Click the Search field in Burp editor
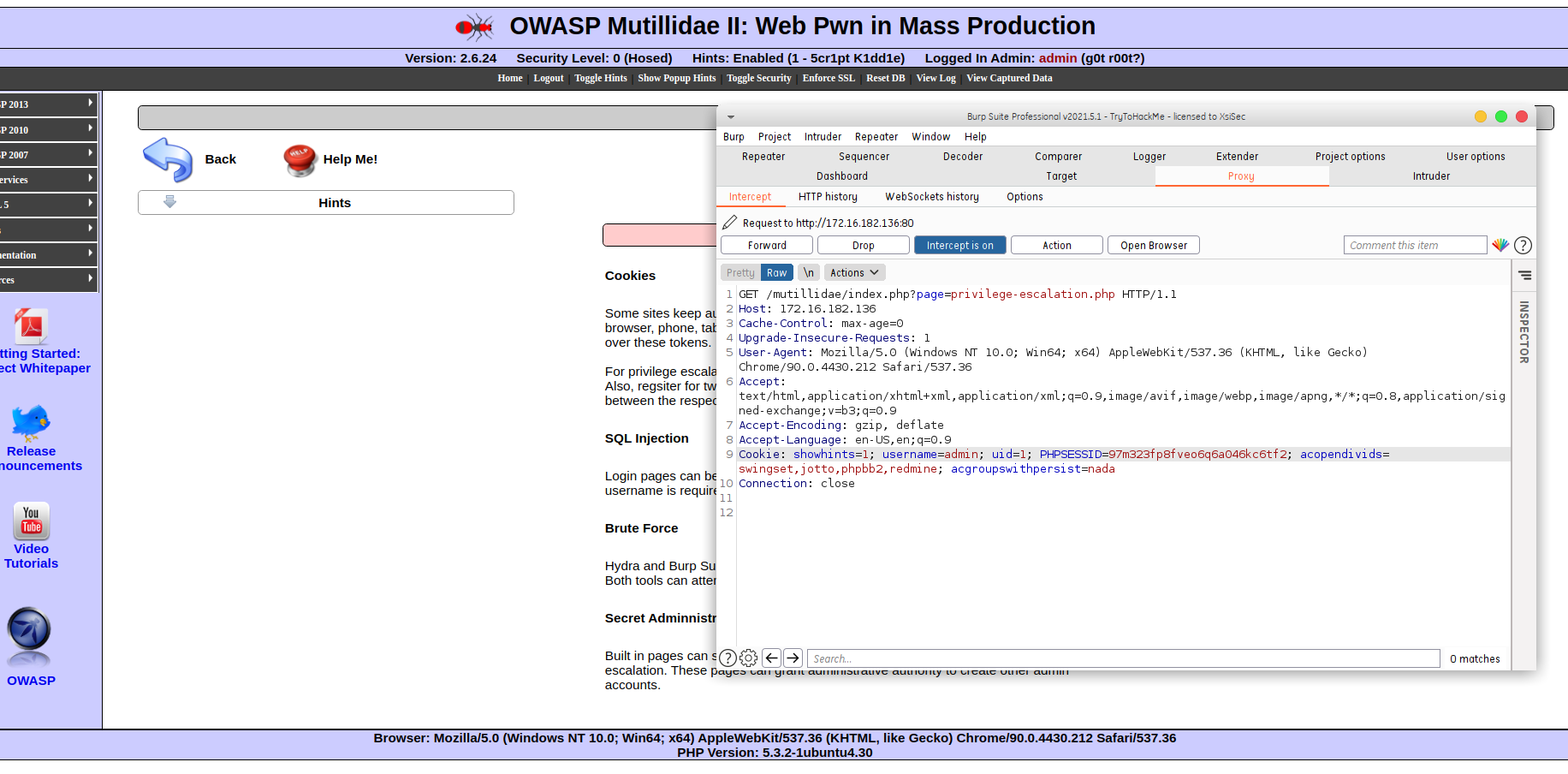This screenshot has width=1568, height=774. click(x=1124, y=658)
